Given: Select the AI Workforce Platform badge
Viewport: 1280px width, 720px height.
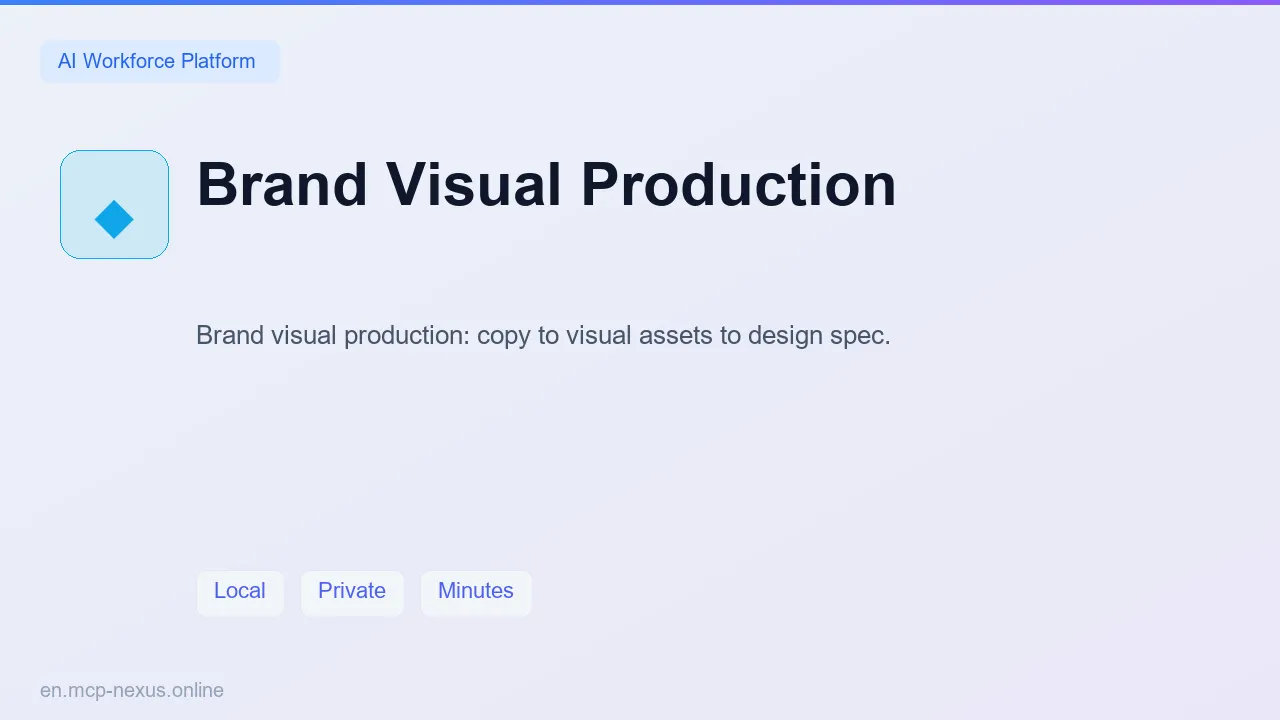Looking at the screenshot, I should (x=159, y=61).
